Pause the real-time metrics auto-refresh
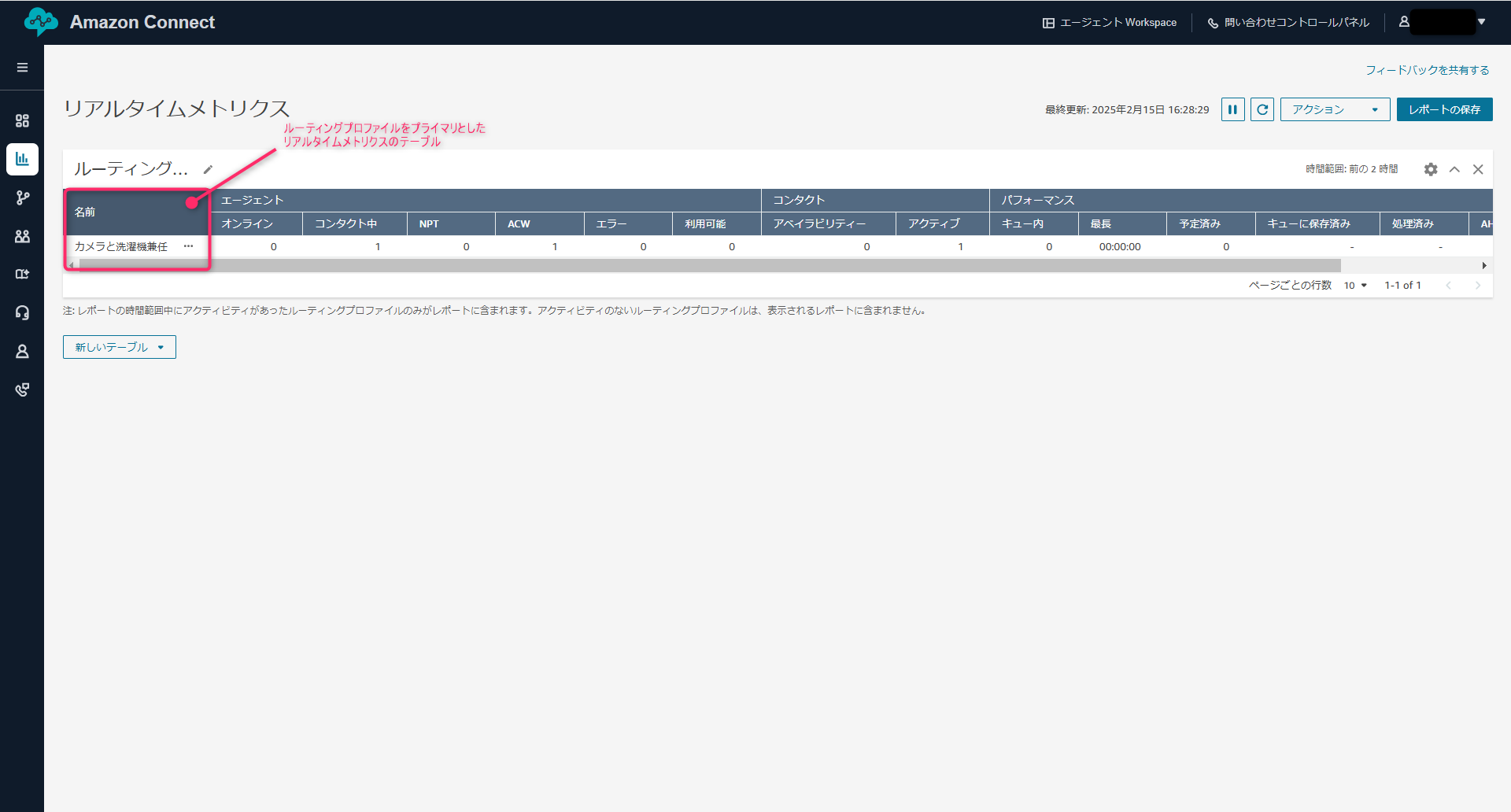The image size is (1511, 812). coord(1232,109)
